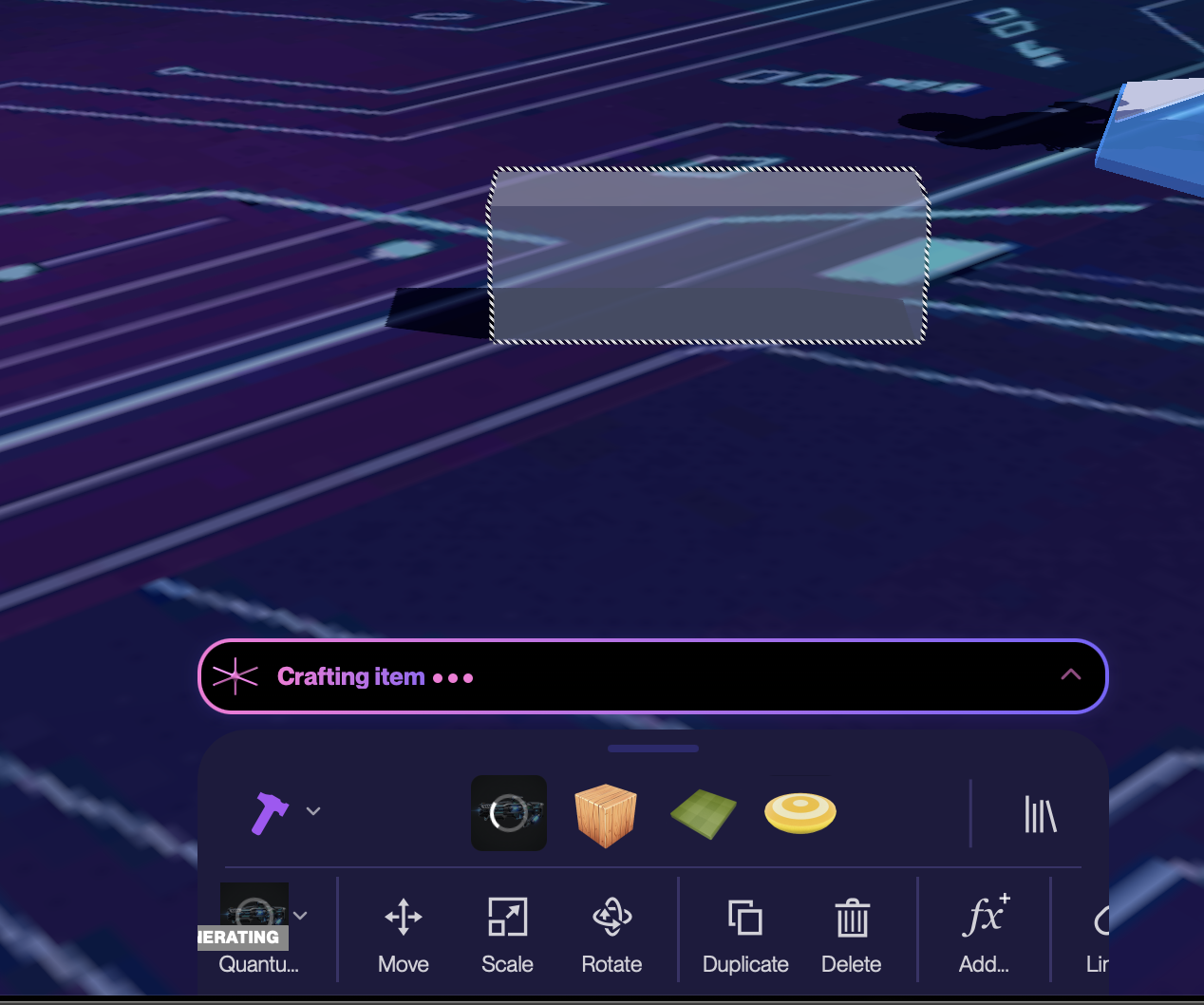Screen dimensions: 1204x1005
Task: Select the purple hammer build tool
Action: coord(270,813)
